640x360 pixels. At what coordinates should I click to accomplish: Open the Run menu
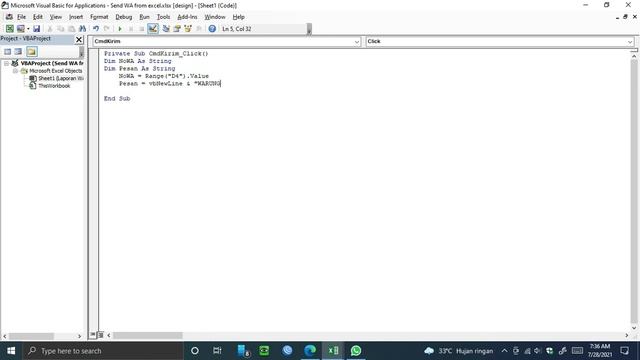[144, 17]
